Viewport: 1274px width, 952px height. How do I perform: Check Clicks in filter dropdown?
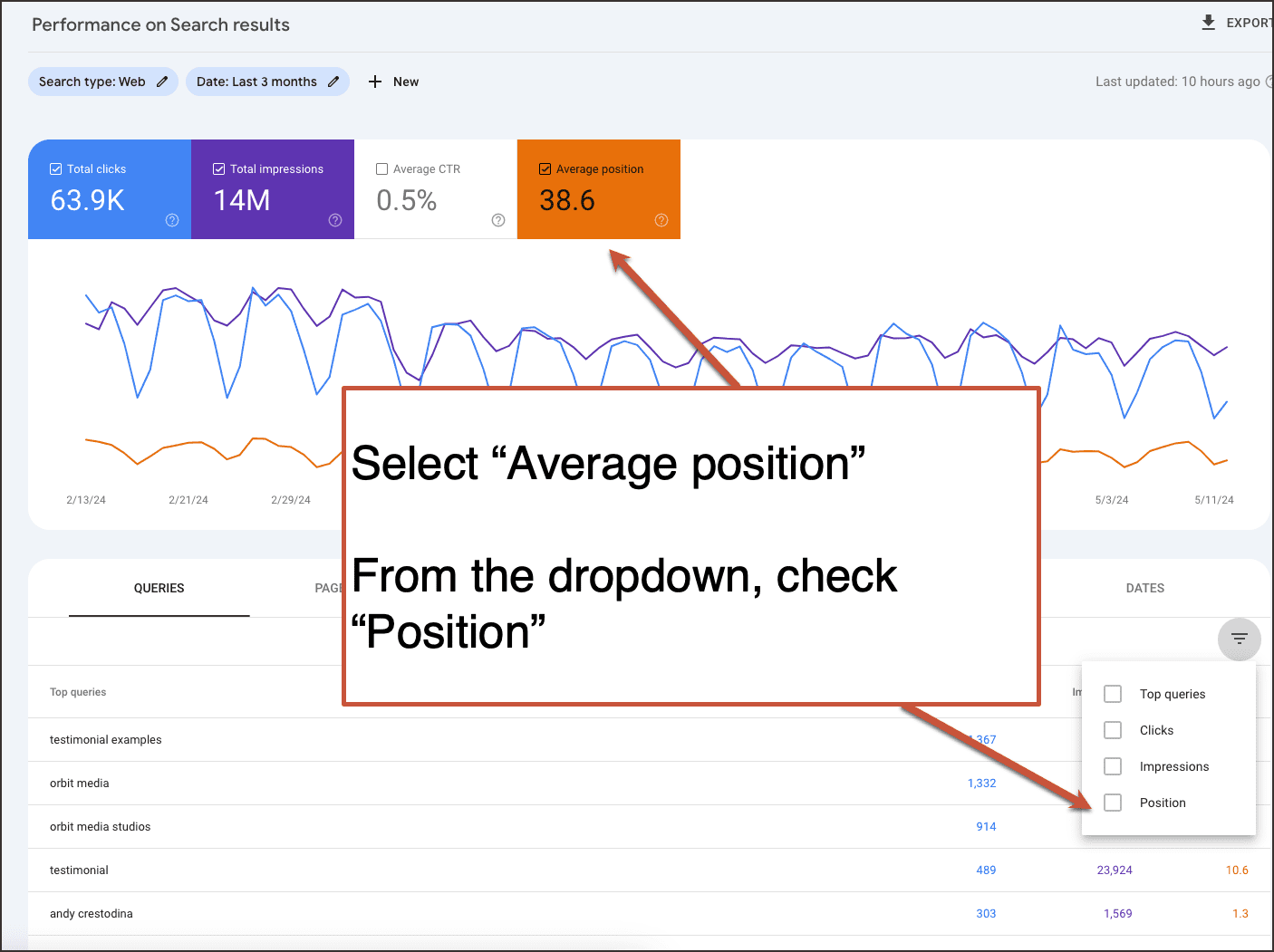click(1113, 730)
